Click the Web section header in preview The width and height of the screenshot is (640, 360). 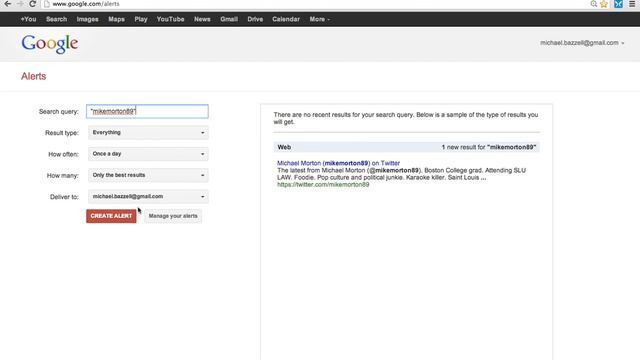284,147
